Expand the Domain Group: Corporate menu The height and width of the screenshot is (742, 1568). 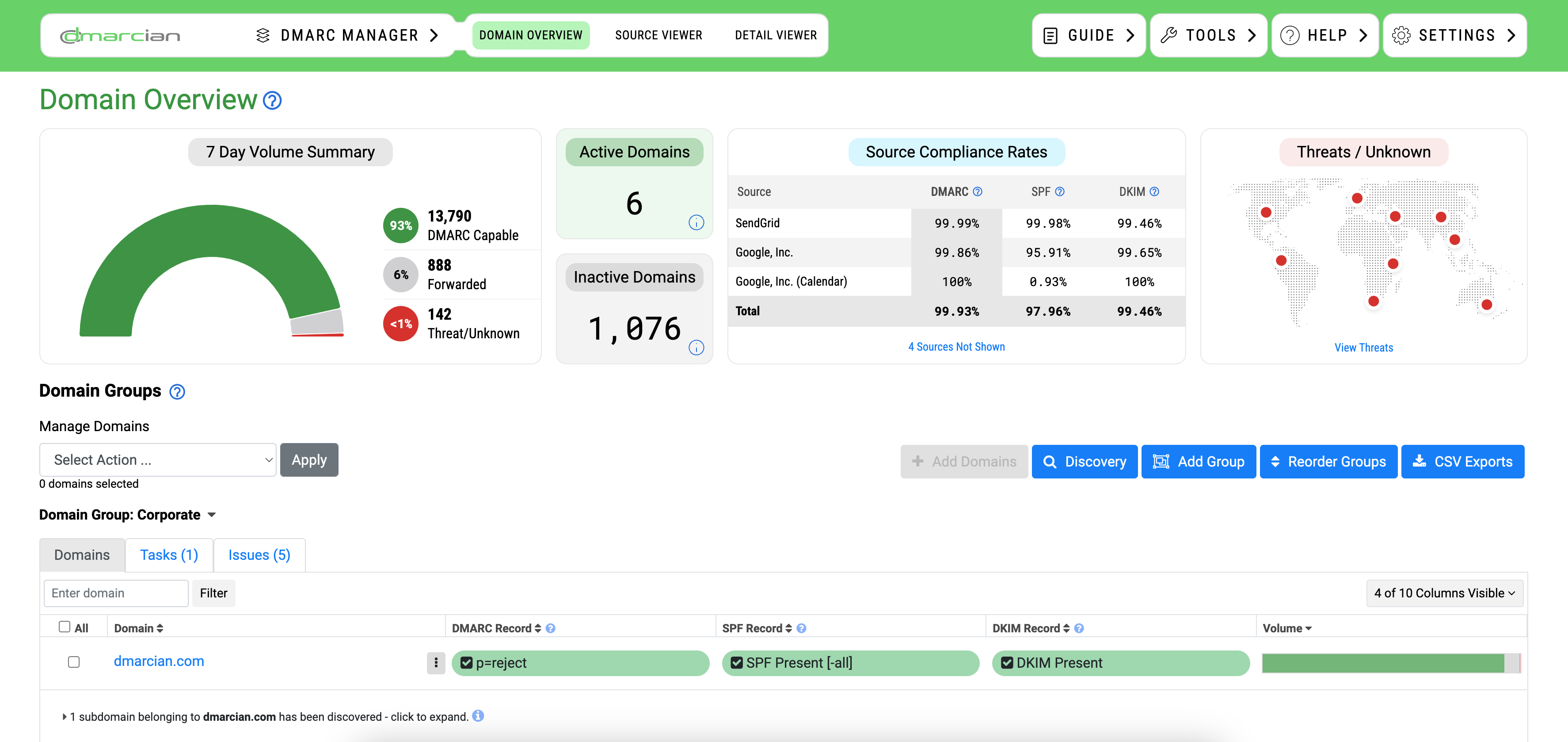tap(211, 515)
